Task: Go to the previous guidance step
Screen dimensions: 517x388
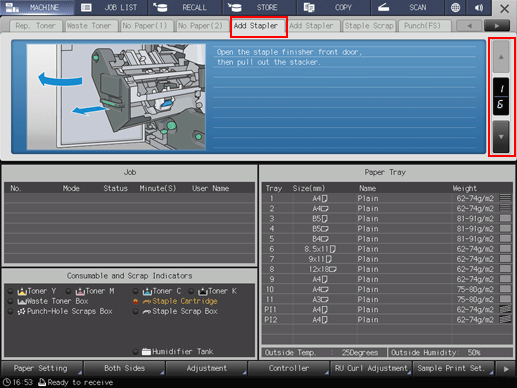Action: [501, 57]
